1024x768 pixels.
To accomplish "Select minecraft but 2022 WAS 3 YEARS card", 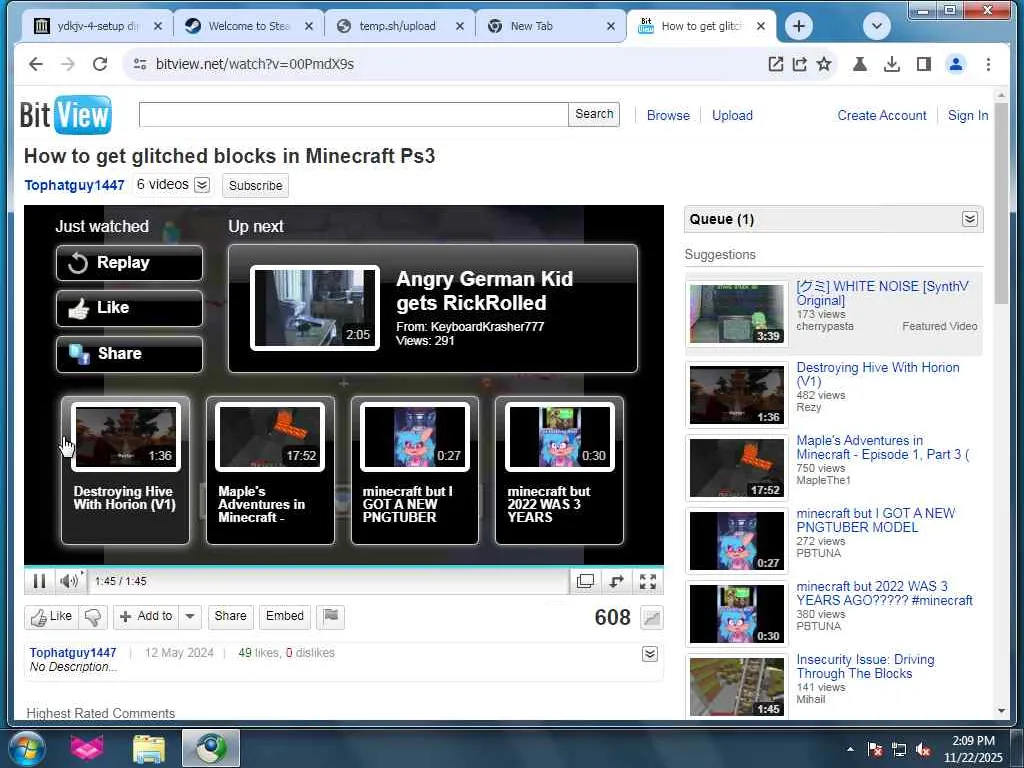I will point(560,470).
